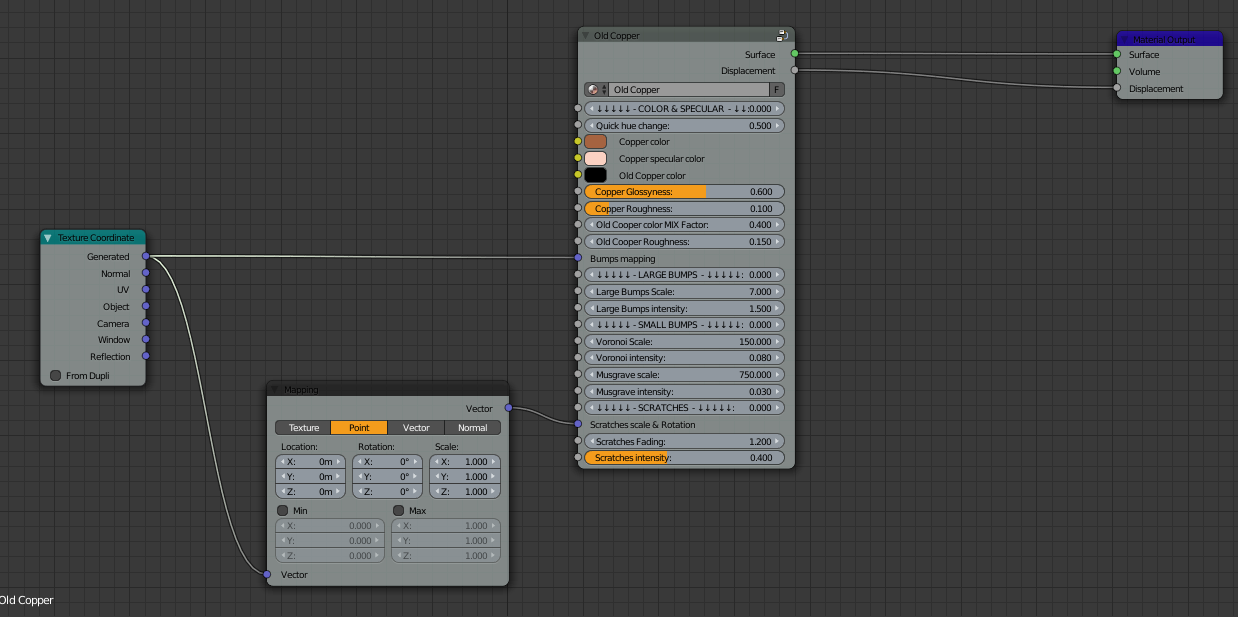Adjust the Copper Glossyness slider
This screenshot has width=1238, height=617.
pos(685,192)
